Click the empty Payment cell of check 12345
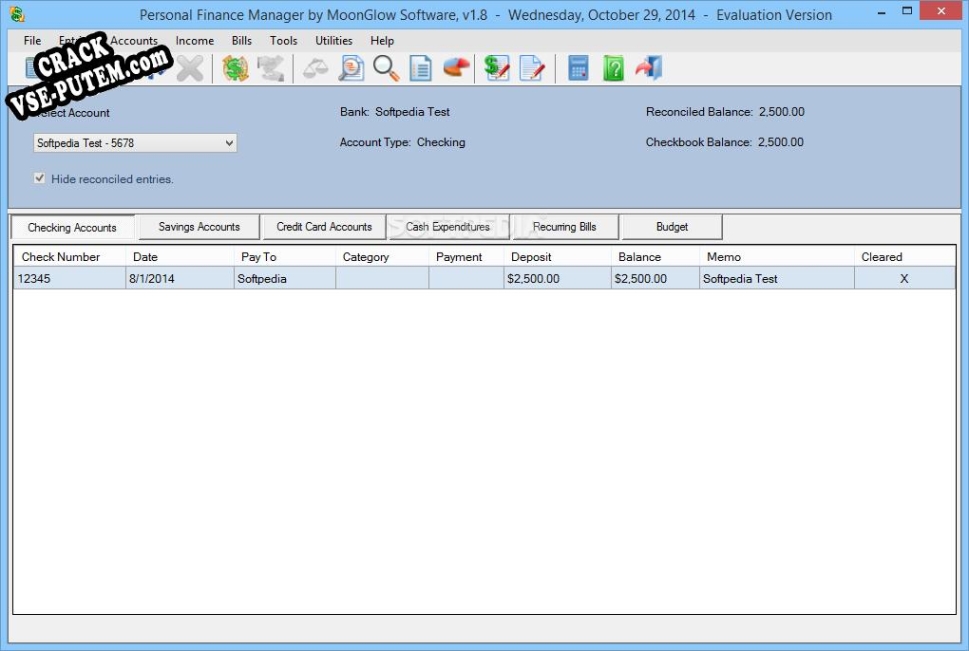969x651 pixels. point(466,278)
